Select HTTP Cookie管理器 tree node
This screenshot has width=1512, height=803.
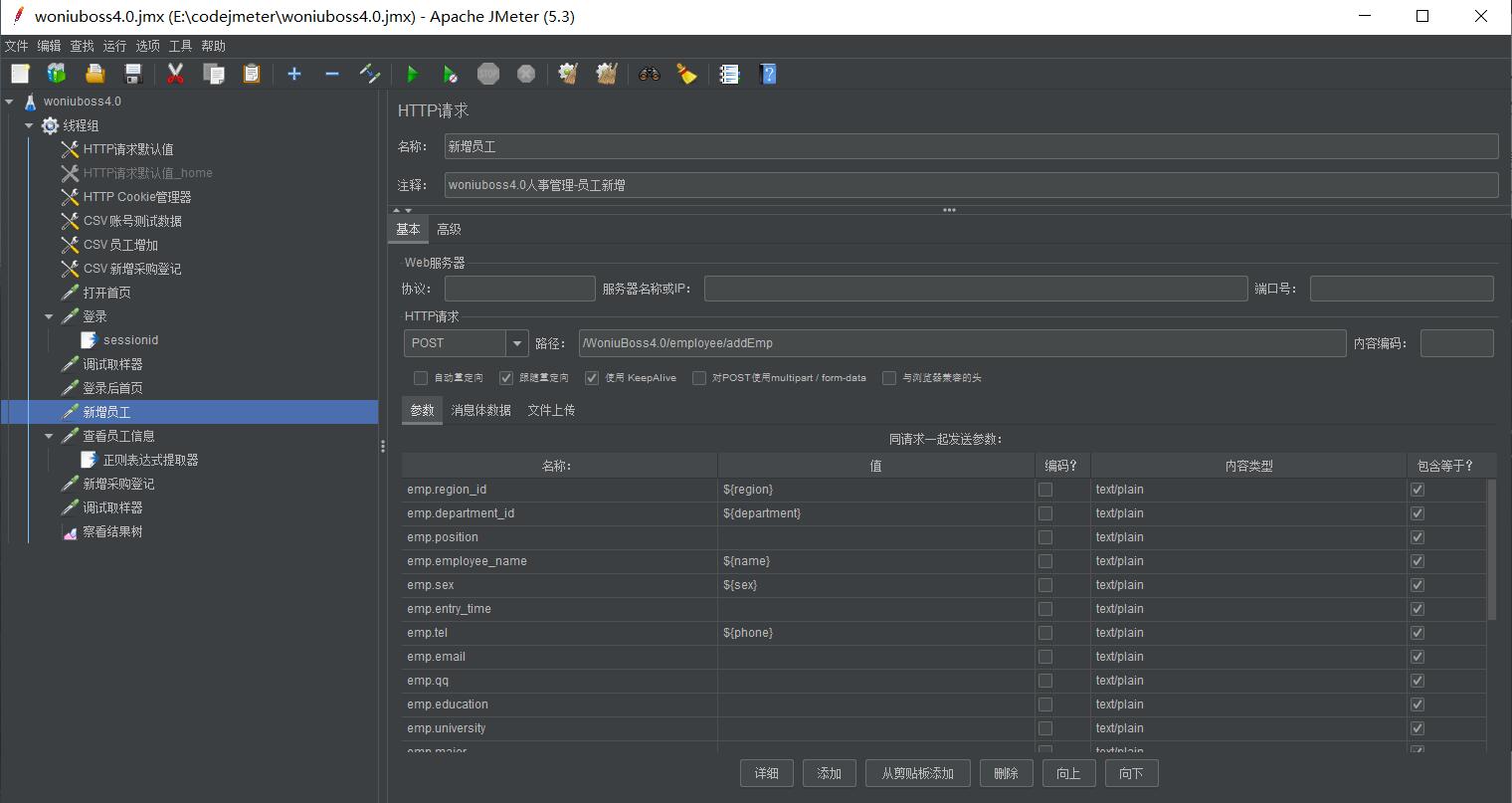click(x=137, y=197)
